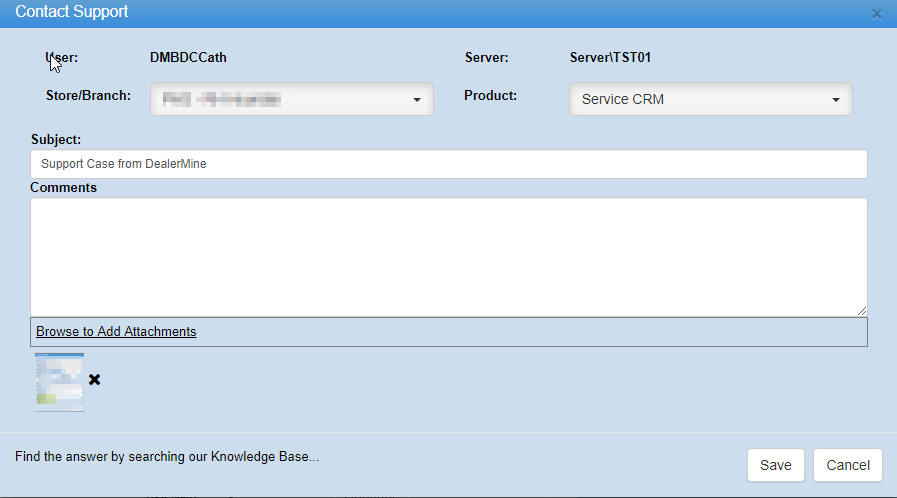Open the attached screenshot thumbnail

[x=60, y=381]
